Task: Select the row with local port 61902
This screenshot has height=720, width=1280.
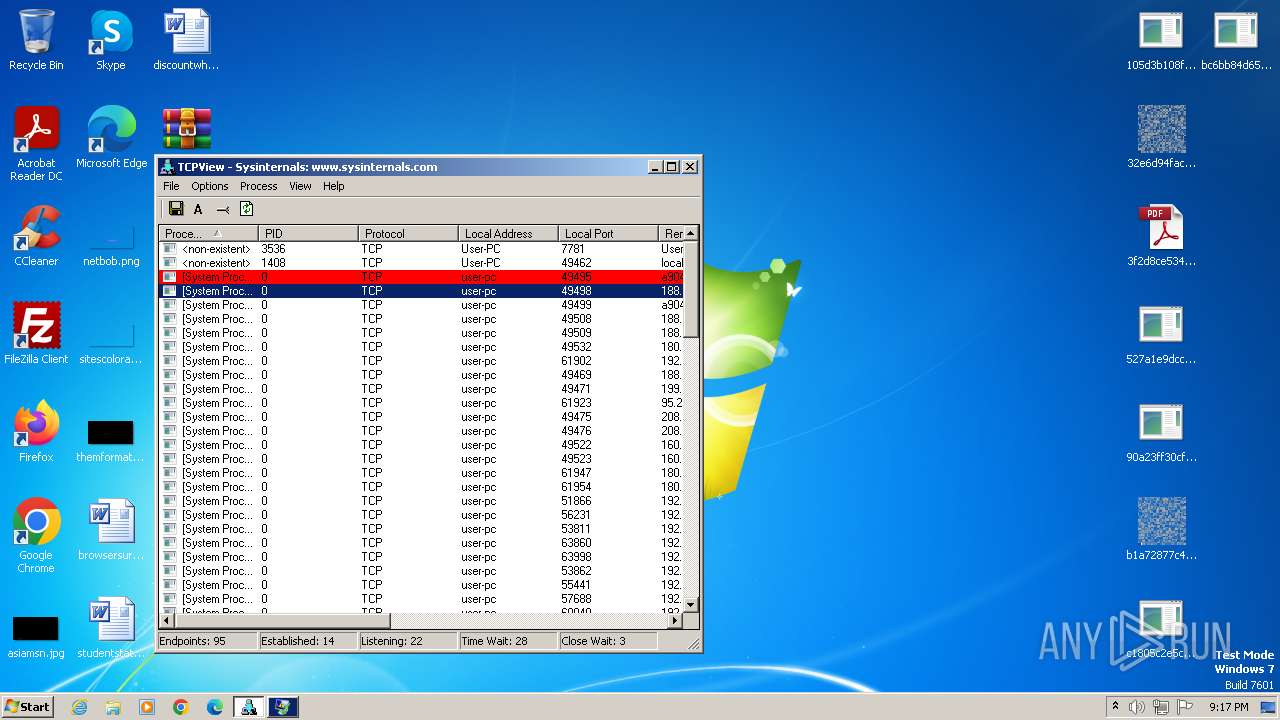Action: coord(421,361)
